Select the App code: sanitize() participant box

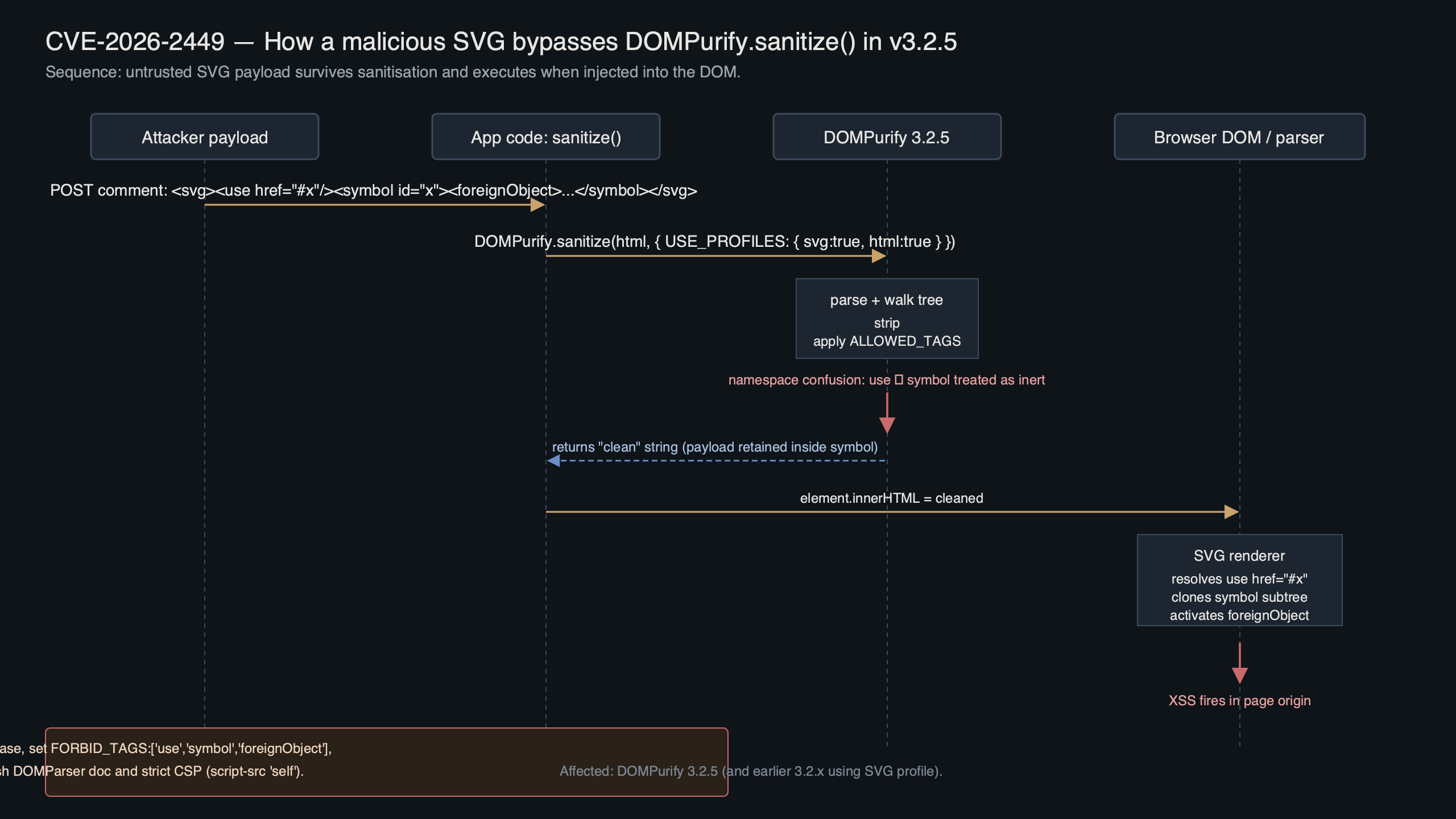point(546,136)
